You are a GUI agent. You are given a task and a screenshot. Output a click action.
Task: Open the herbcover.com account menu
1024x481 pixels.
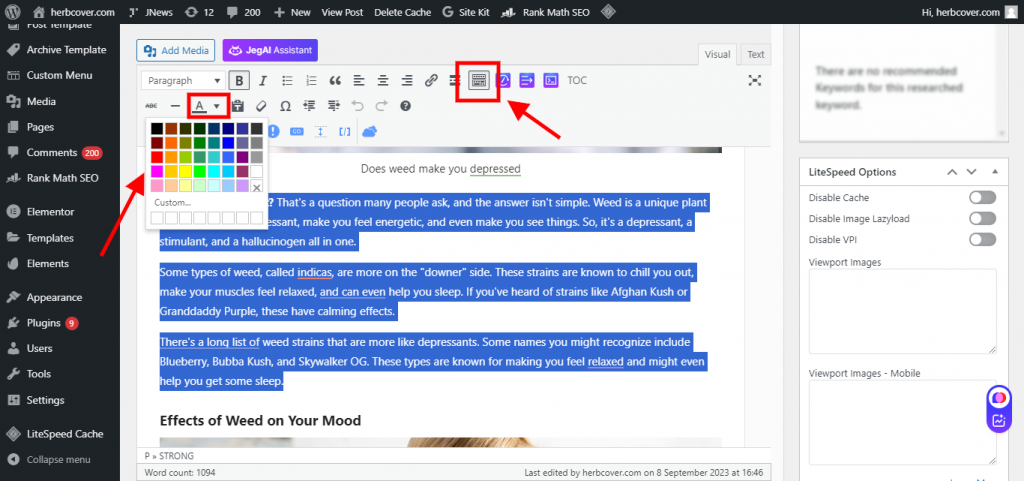pos(969,12)
